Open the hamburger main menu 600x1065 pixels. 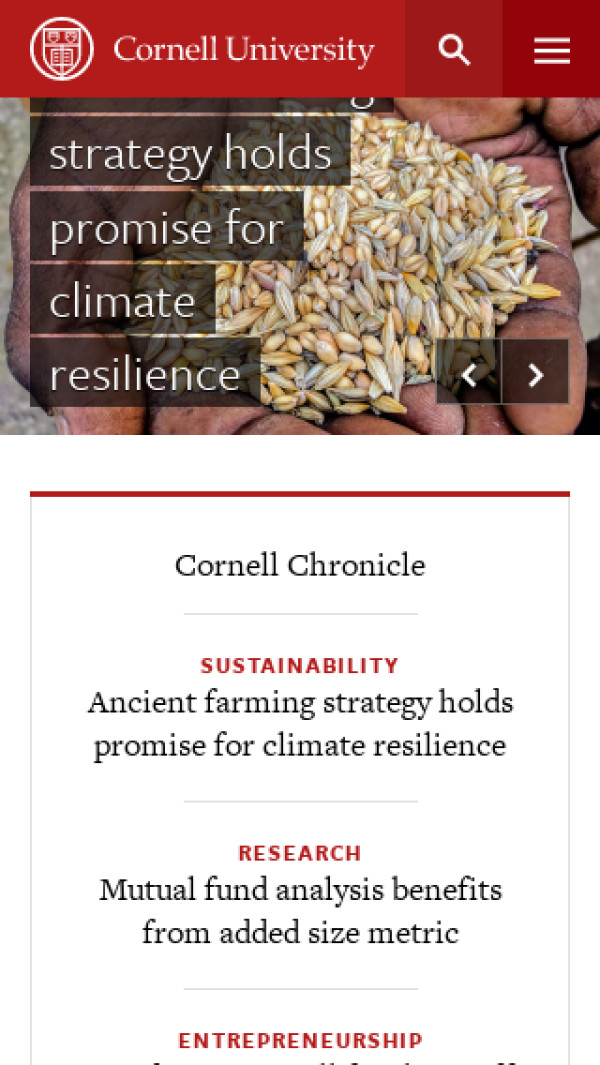(x=551, y=49)
